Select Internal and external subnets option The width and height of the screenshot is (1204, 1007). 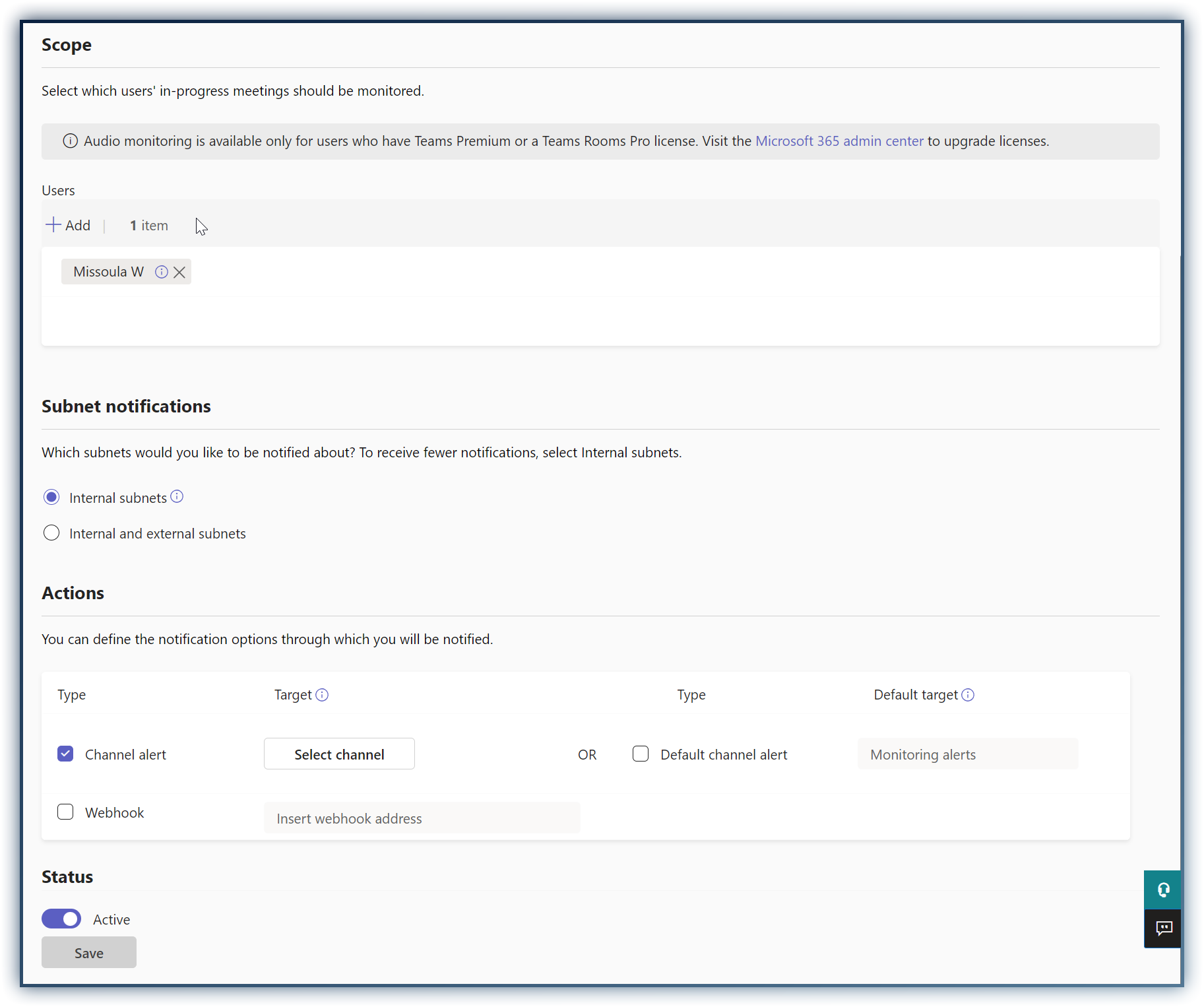[x=51, y=533]
